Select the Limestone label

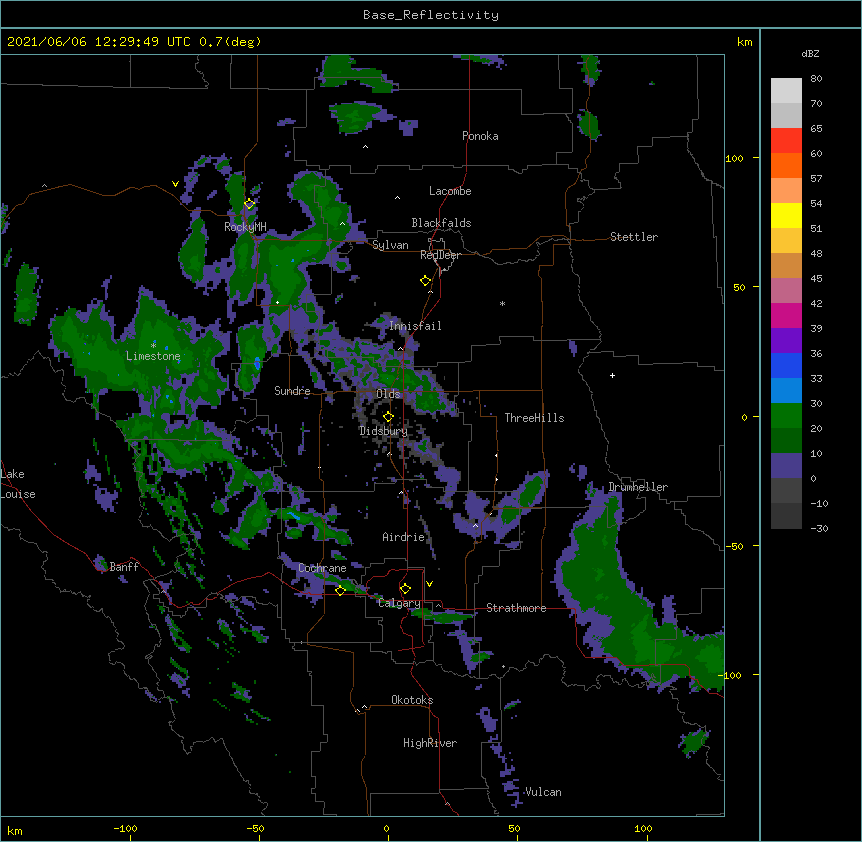[x=153, y=356]
